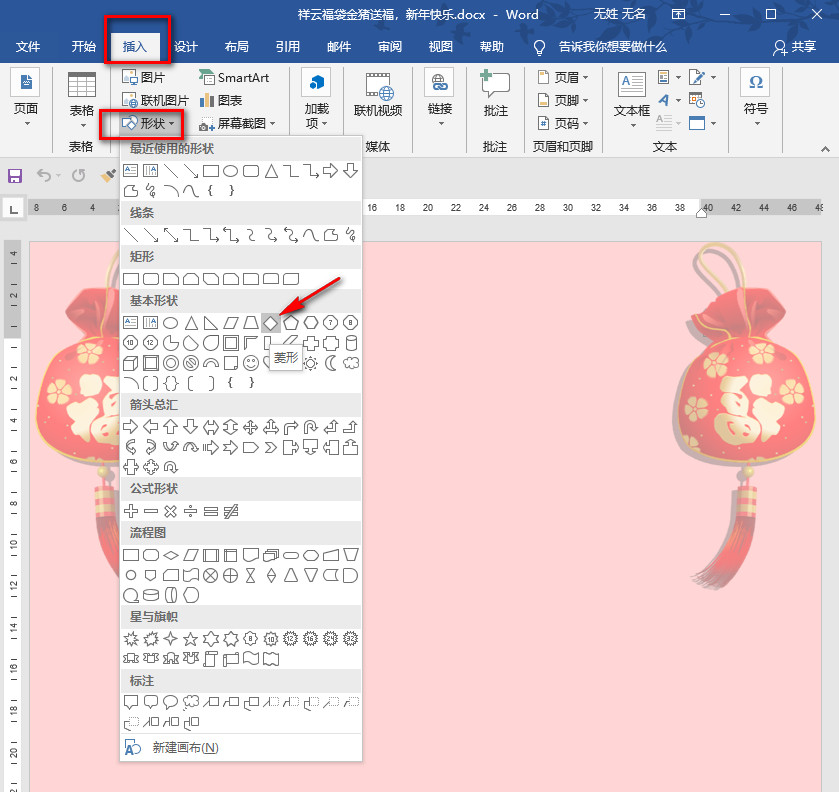Collapse the ribbon with the chevron
Image resolution: width=839 pixels, height=792 pixels.
[825, 149]
